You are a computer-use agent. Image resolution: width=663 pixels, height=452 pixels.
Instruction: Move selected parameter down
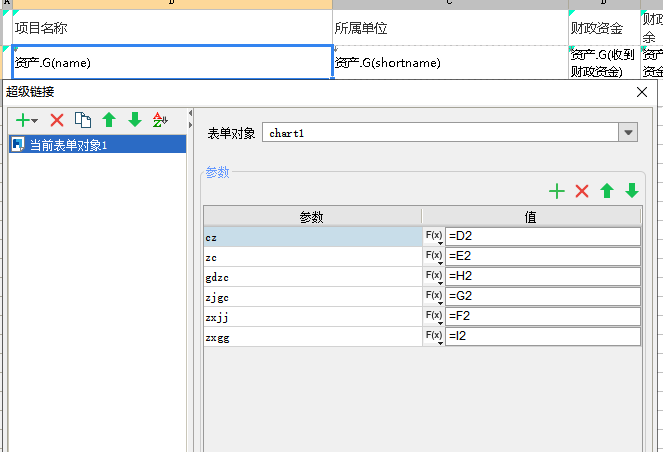pyautogui.click(x=632, y=191)
